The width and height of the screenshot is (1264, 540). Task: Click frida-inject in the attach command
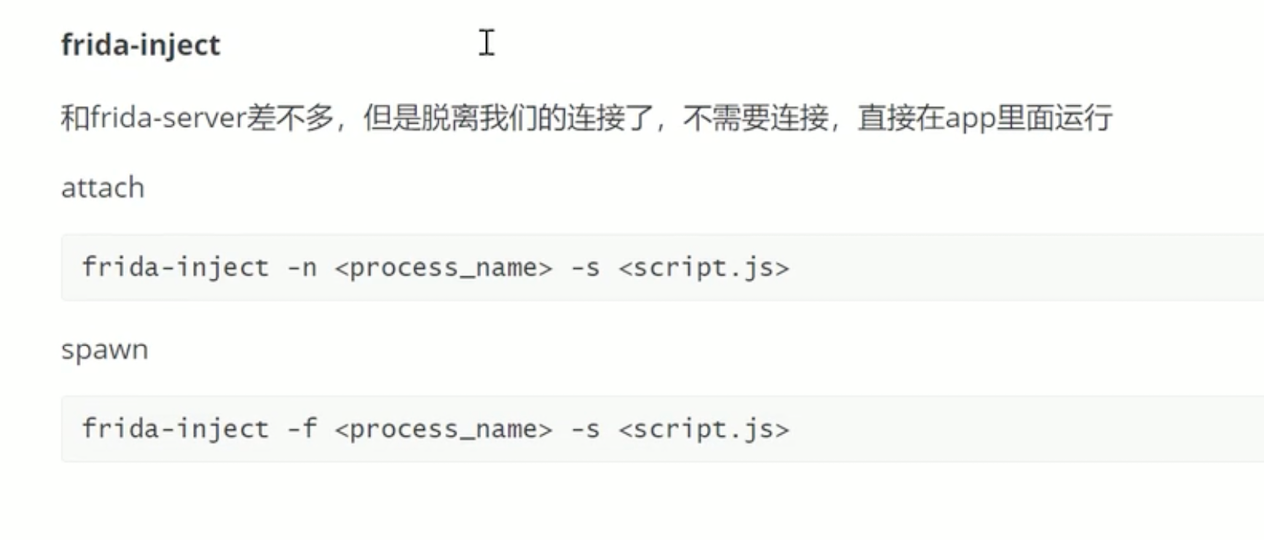[x=176, y=268]
